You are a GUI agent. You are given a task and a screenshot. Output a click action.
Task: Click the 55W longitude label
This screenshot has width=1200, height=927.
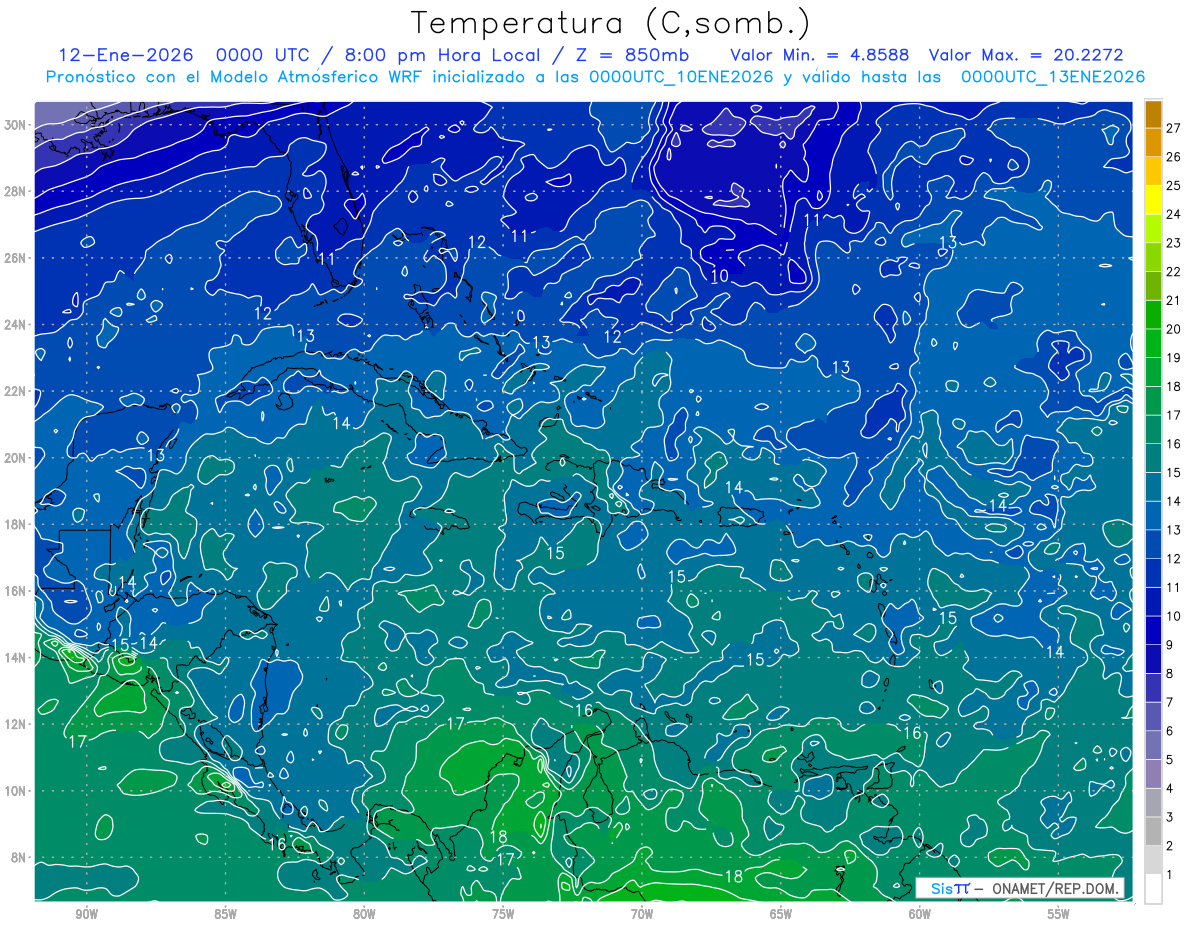click(x=1059, y=913)
